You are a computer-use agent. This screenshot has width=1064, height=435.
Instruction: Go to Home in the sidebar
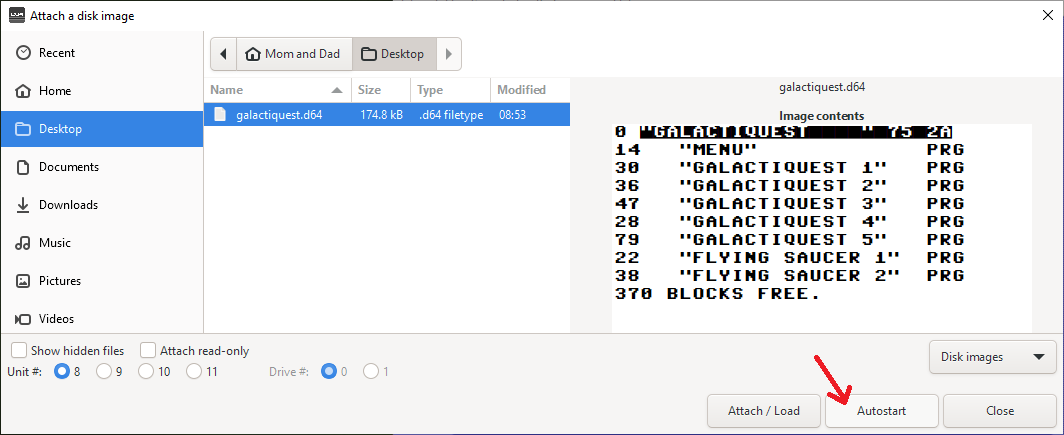pyautogui.click(x=102, y=91)
